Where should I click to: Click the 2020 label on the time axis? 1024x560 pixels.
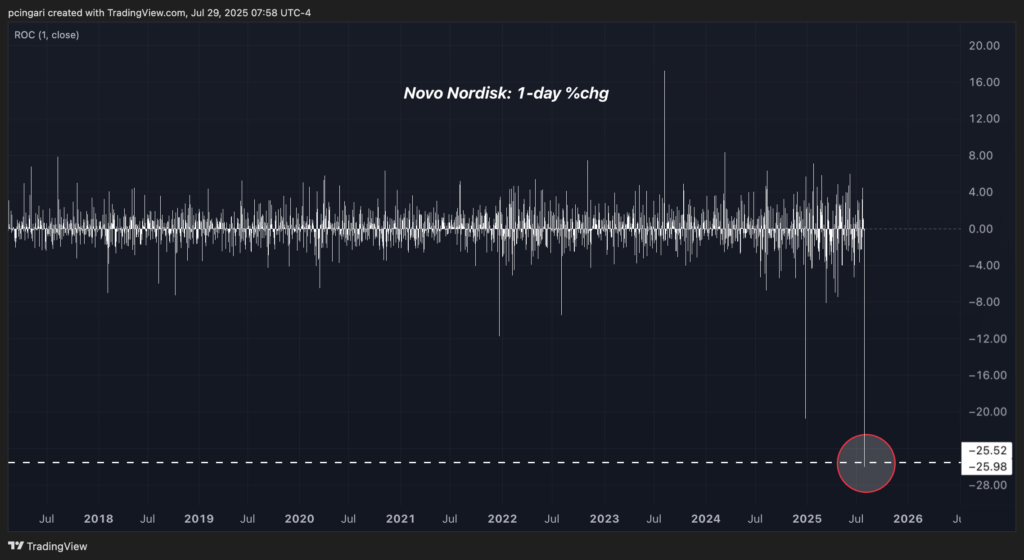(299, 519)
